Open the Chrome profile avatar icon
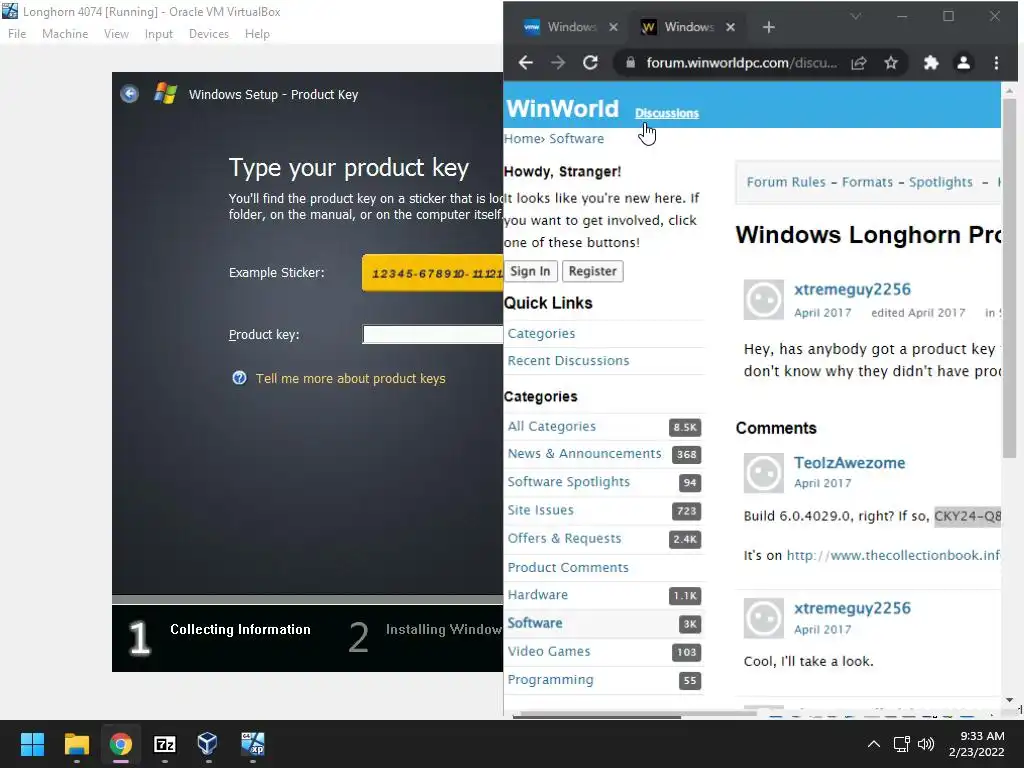1024x768 pixels. click(x=963, y=63)
